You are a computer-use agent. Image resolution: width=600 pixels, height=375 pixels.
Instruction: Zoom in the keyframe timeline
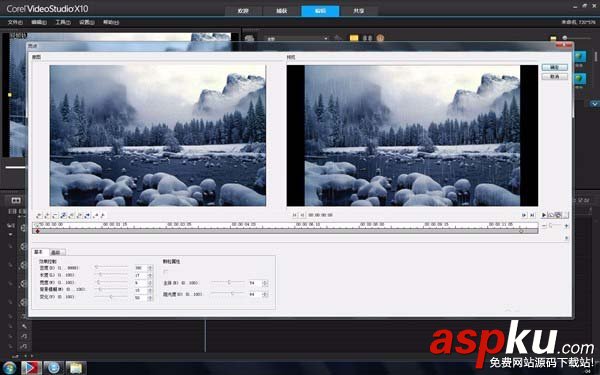[566, 226]
